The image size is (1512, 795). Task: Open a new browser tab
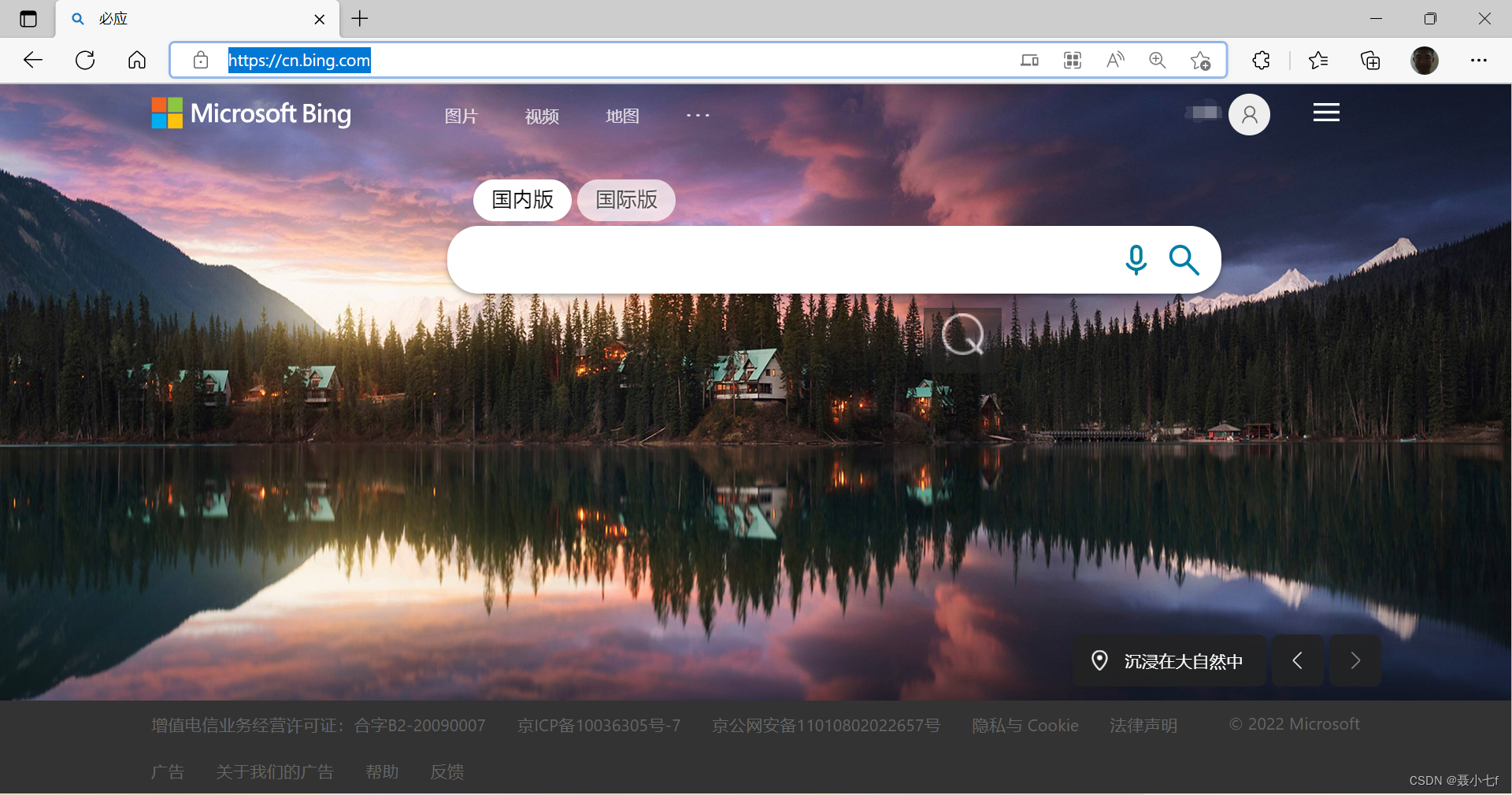360,18
